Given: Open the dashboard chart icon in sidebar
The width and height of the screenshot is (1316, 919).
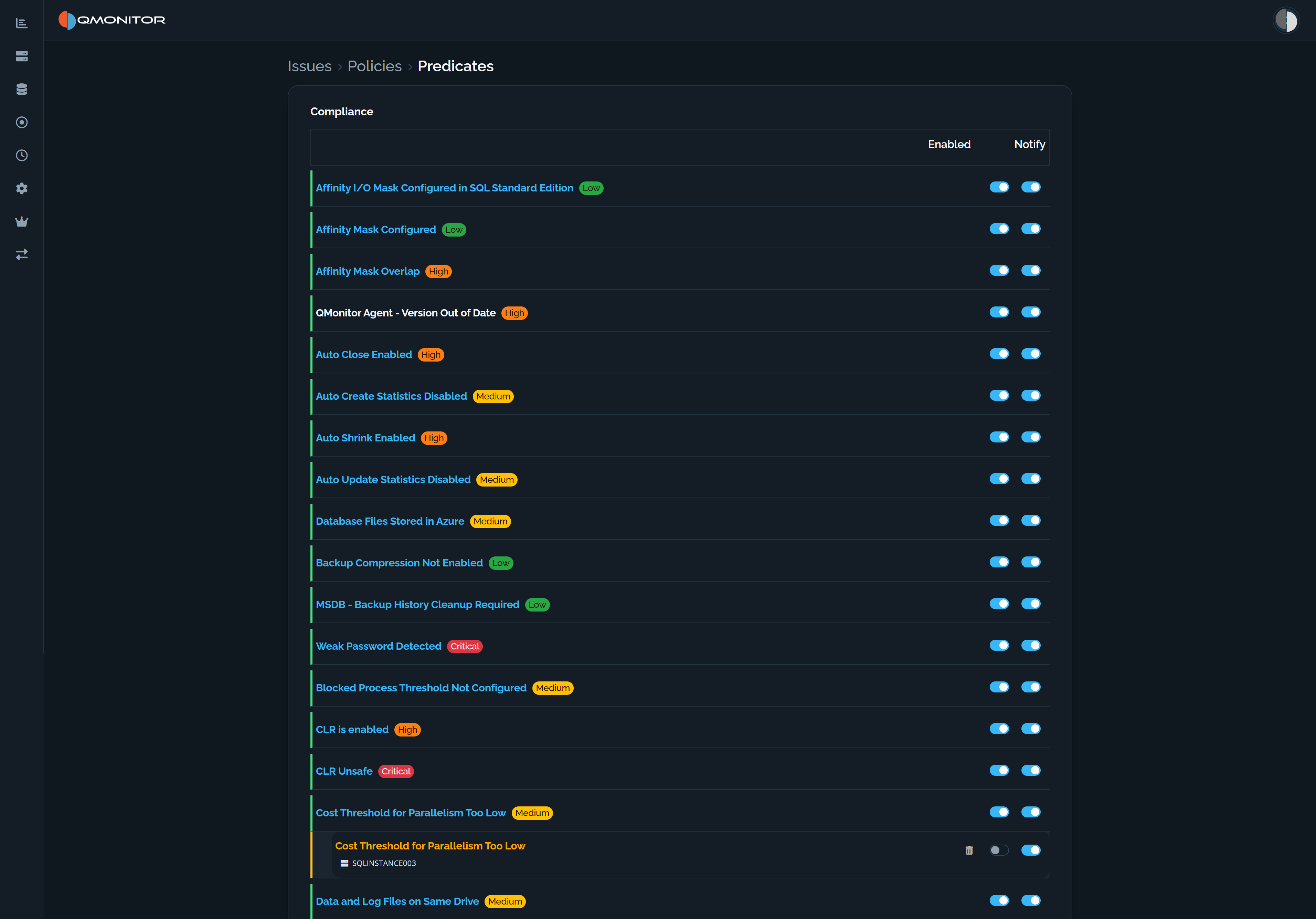Looking at the screenshot, I should pyautogui.click(x=22, y=23).
